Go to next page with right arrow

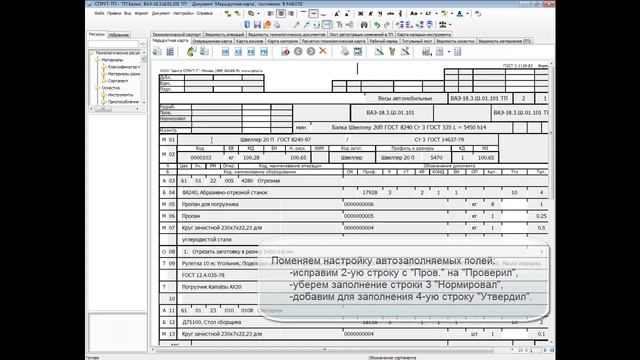[311, 51]
